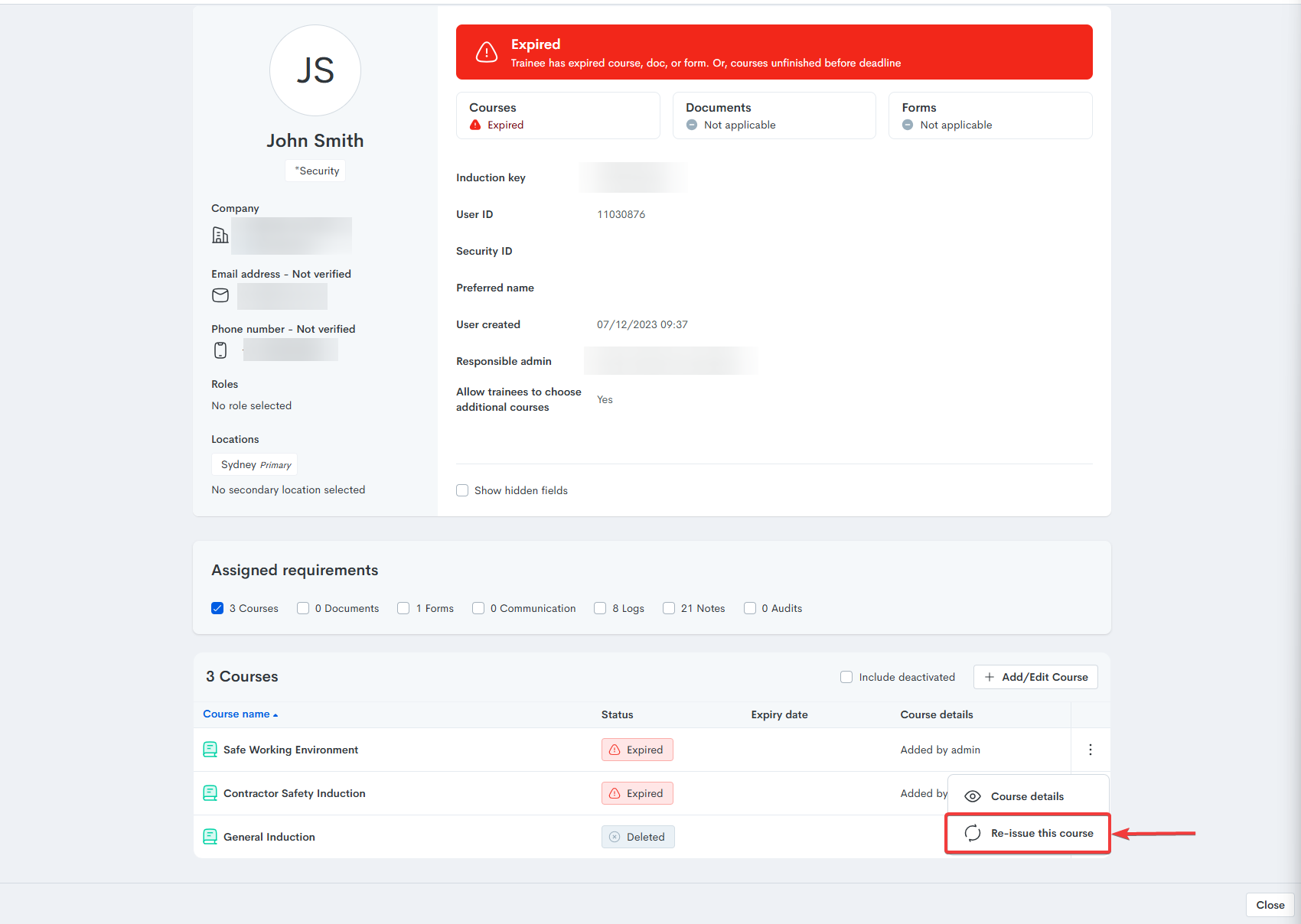1301x924 pixels.
Task: Open Course details from the context menu
Action: [x=1027, y=796]
